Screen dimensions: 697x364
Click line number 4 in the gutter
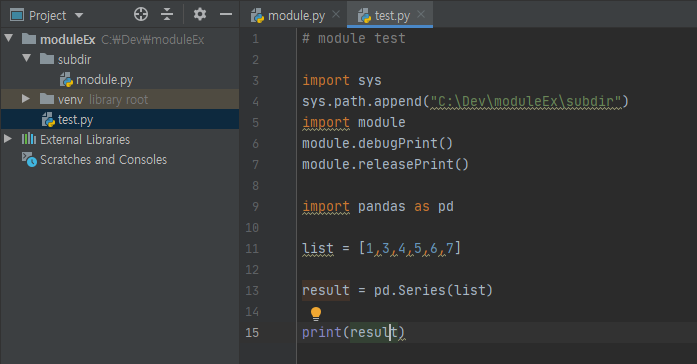point(256,102)
